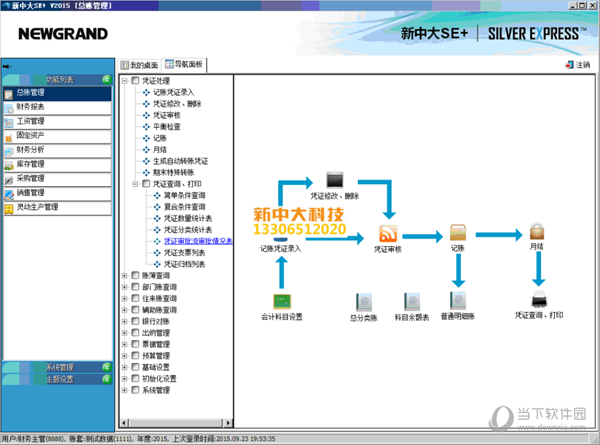The image size is (600, 445).
Task: Tick the 凭证查询、打印 checkbox
Action: [146, 184]
